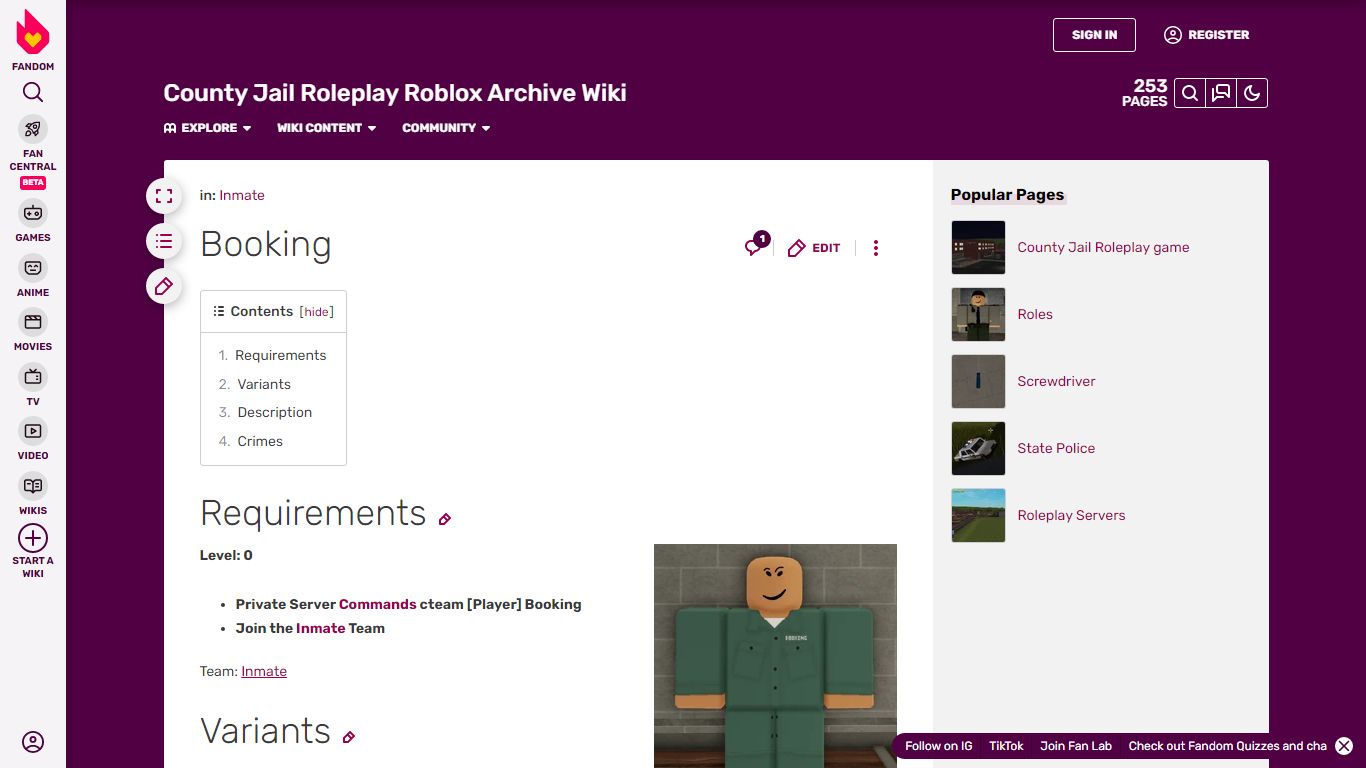Click the State Police thumbnail image

(978, 448)
